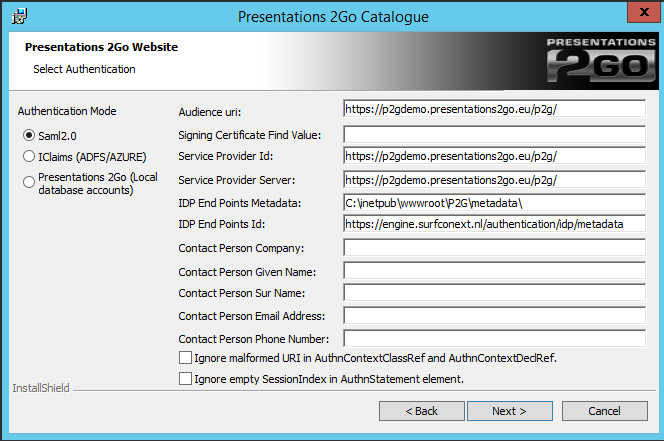Click the Contact Person Company: label
The height and width of the screenshot is (441, 664).
click(241, 248)
